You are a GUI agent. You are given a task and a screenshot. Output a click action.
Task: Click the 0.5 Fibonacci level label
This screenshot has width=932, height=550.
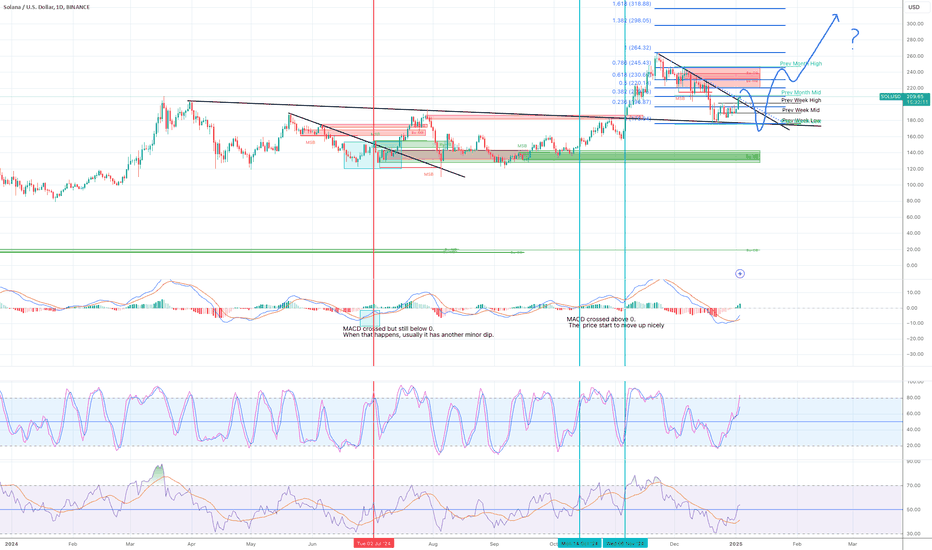pos(635,83)
